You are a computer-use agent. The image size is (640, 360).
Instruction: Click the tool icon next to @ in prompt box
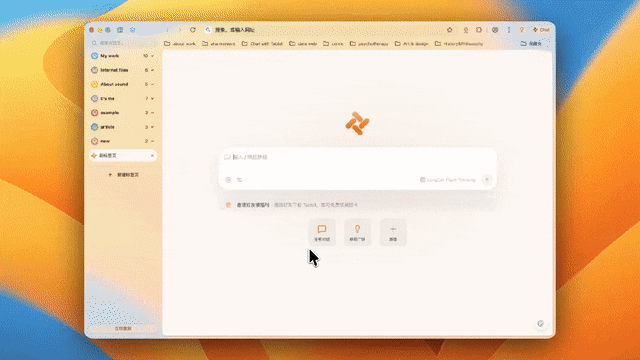click(240, 180)
